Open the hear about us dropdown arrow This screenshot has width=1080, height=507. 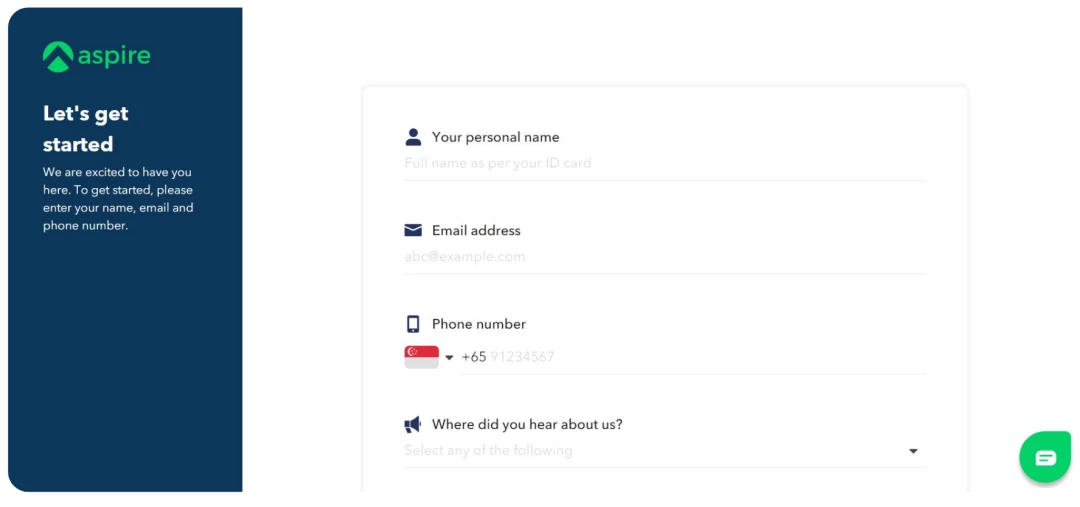point(913,451)
